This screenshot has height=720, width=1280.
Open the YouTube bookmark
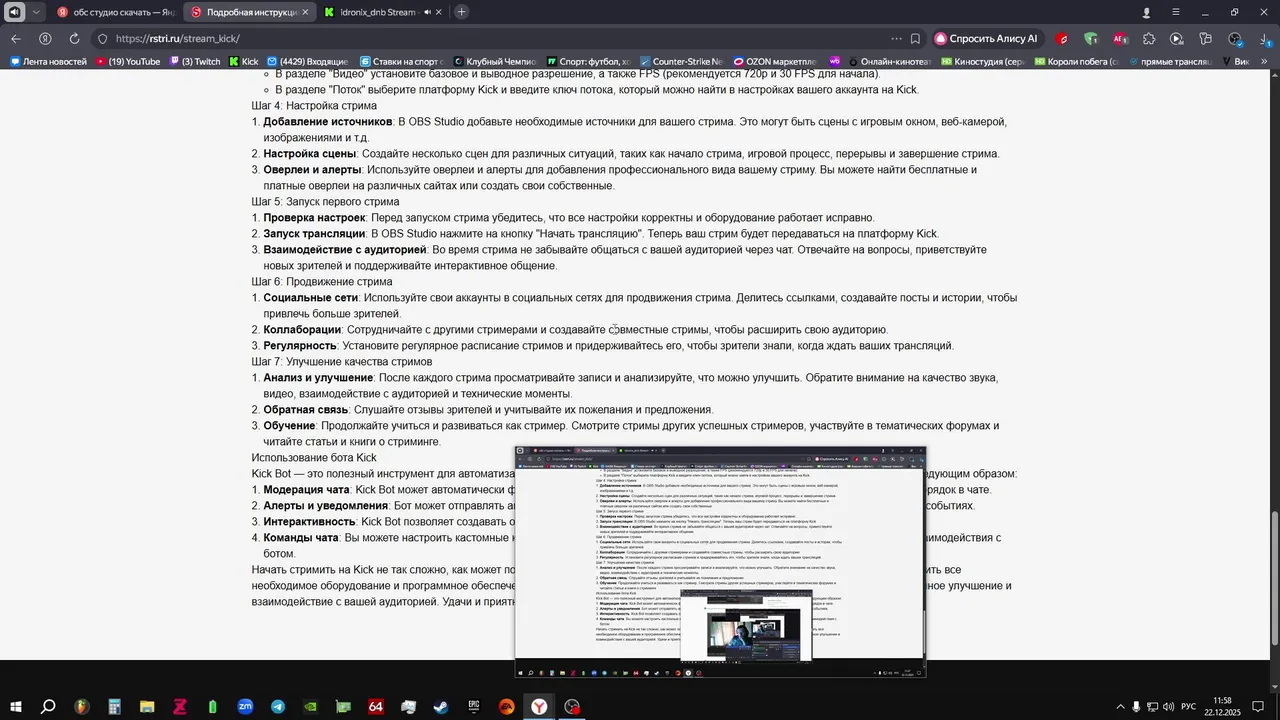click(x=126, y=62)
